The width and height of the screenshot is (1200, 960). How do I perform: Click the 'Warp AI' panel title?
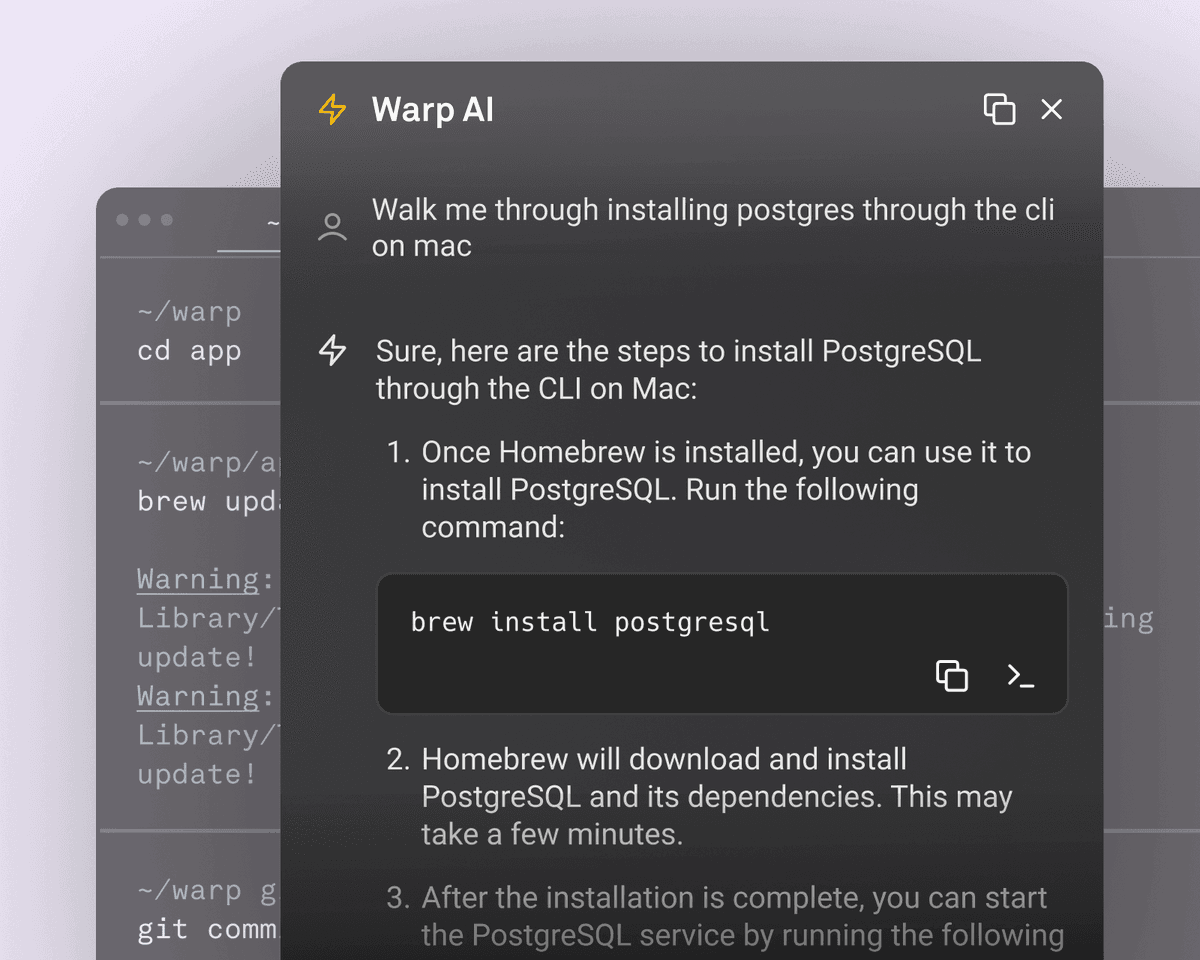click(432, 109)
